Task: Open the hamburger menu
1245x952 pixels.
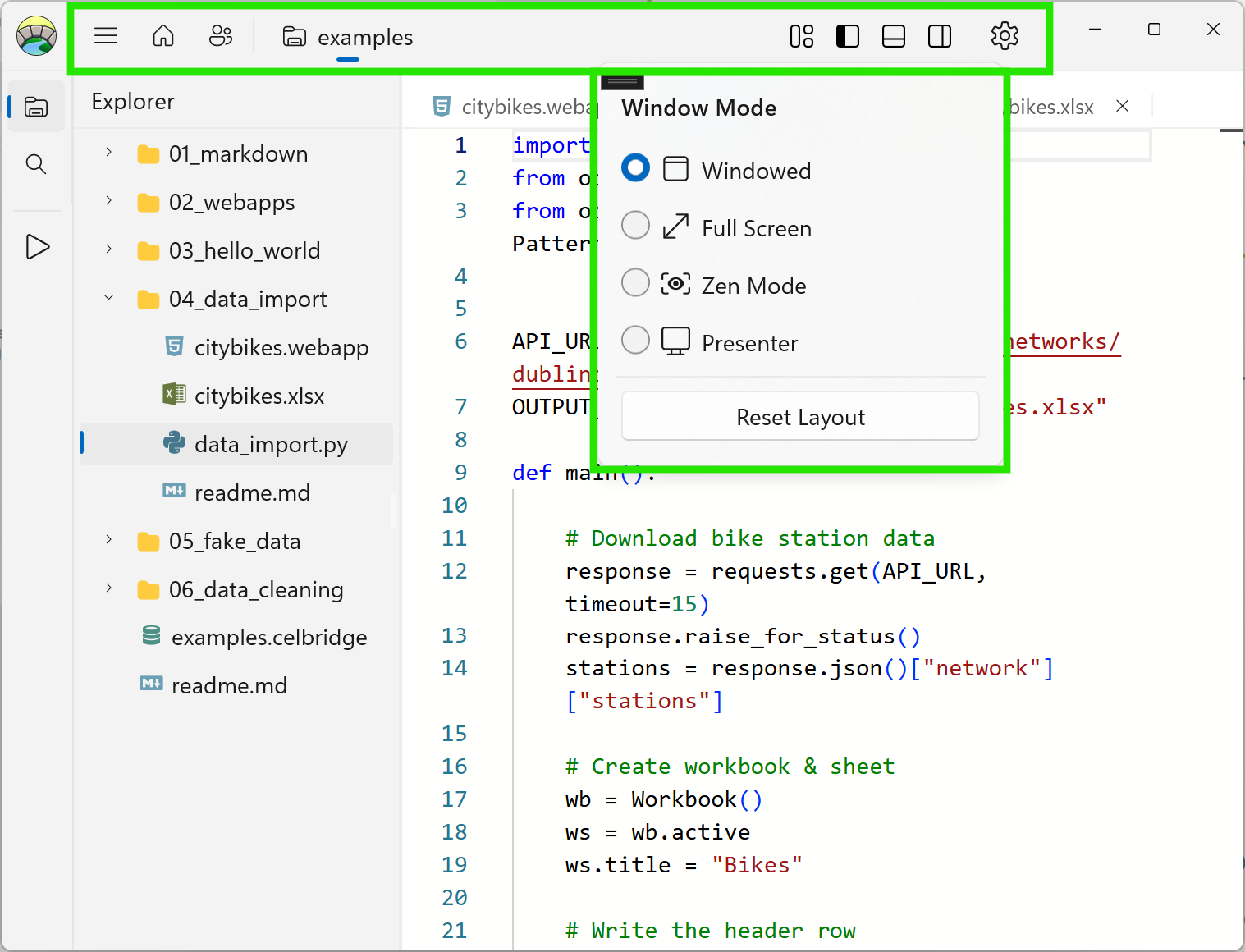Action: (x=105, y=35)
